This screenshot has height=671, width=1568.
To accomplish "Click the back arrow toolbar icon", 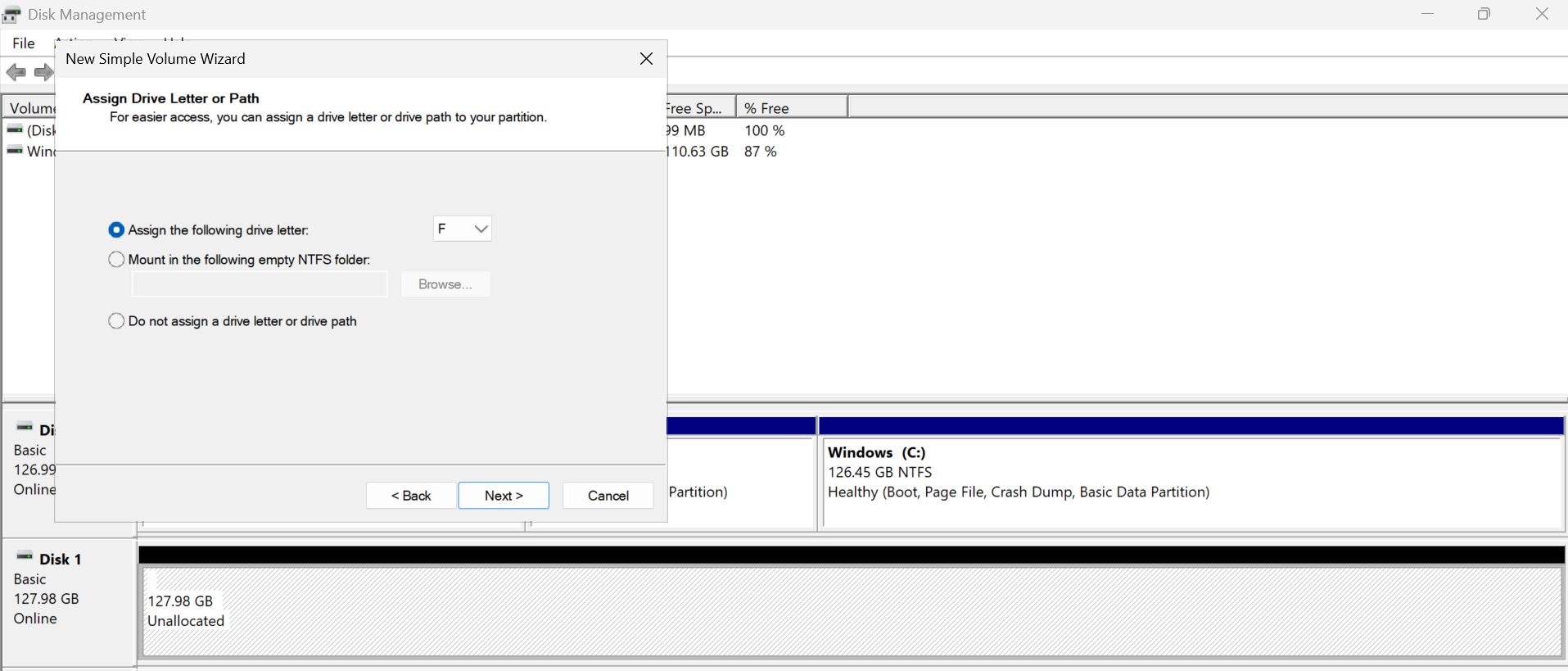I will click(x=16, y=72).
